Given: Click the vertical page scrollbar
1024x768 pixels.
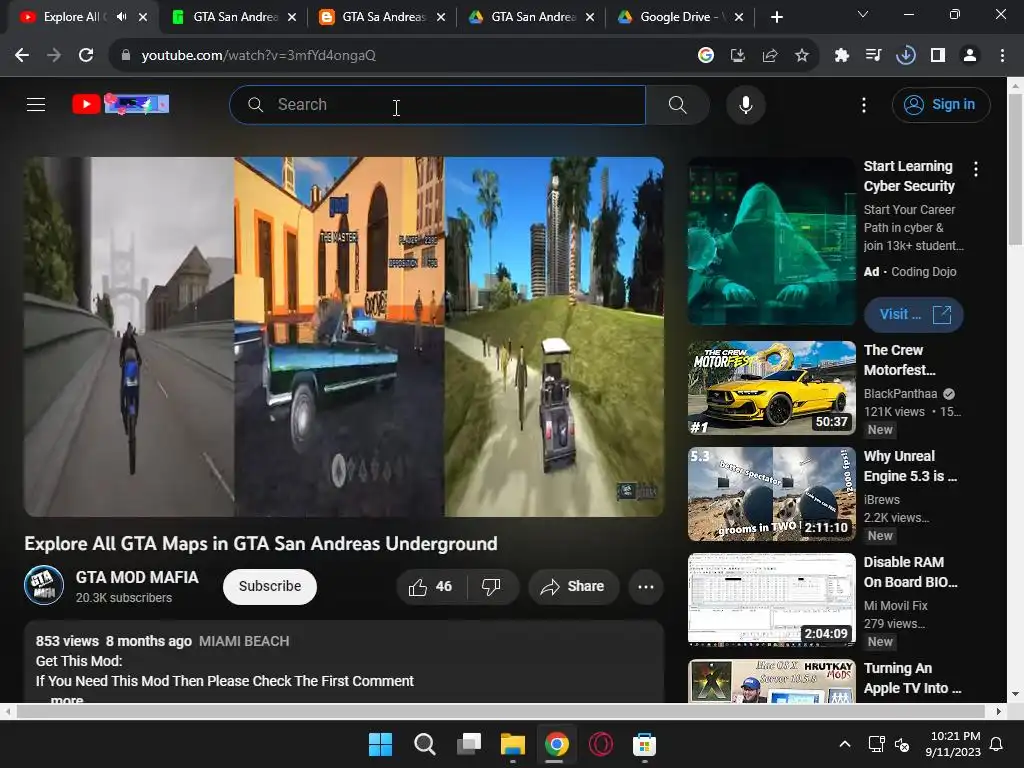Looking at the screenshot, I should pyautogui.click(x=1016, y=171).
